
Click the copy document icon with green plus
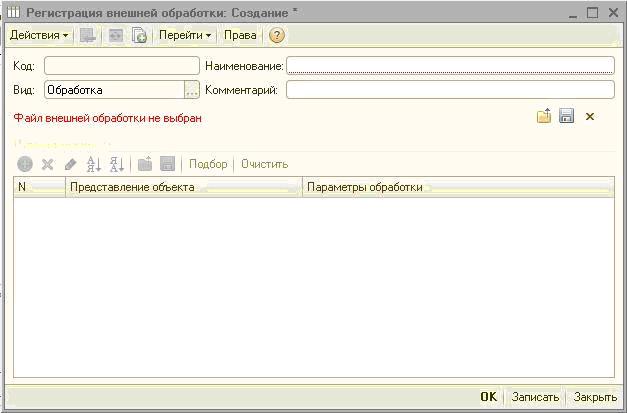click(x=140, y=35)
